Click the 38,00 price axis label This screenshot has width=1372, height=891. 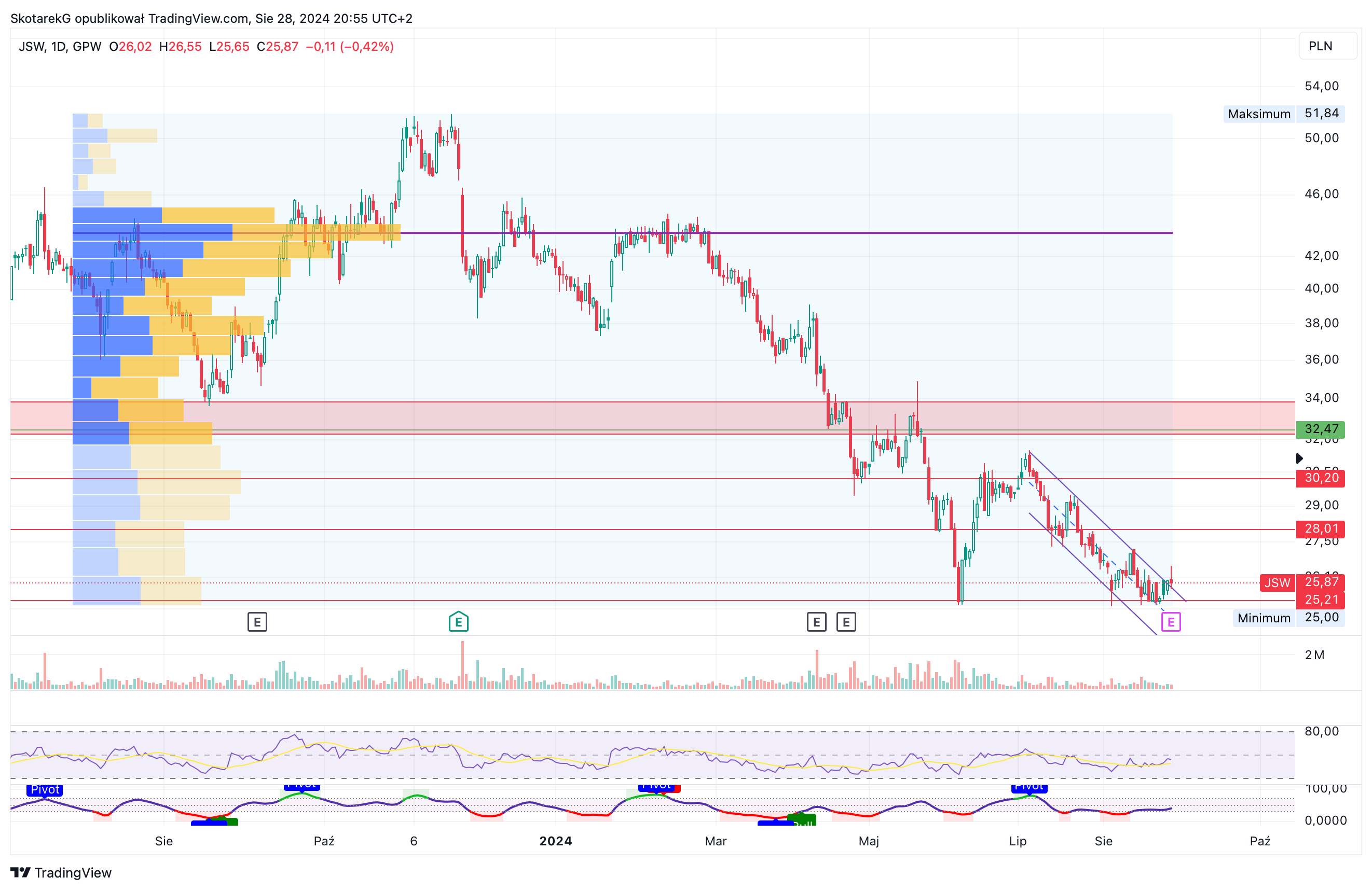coord(1321,323)
